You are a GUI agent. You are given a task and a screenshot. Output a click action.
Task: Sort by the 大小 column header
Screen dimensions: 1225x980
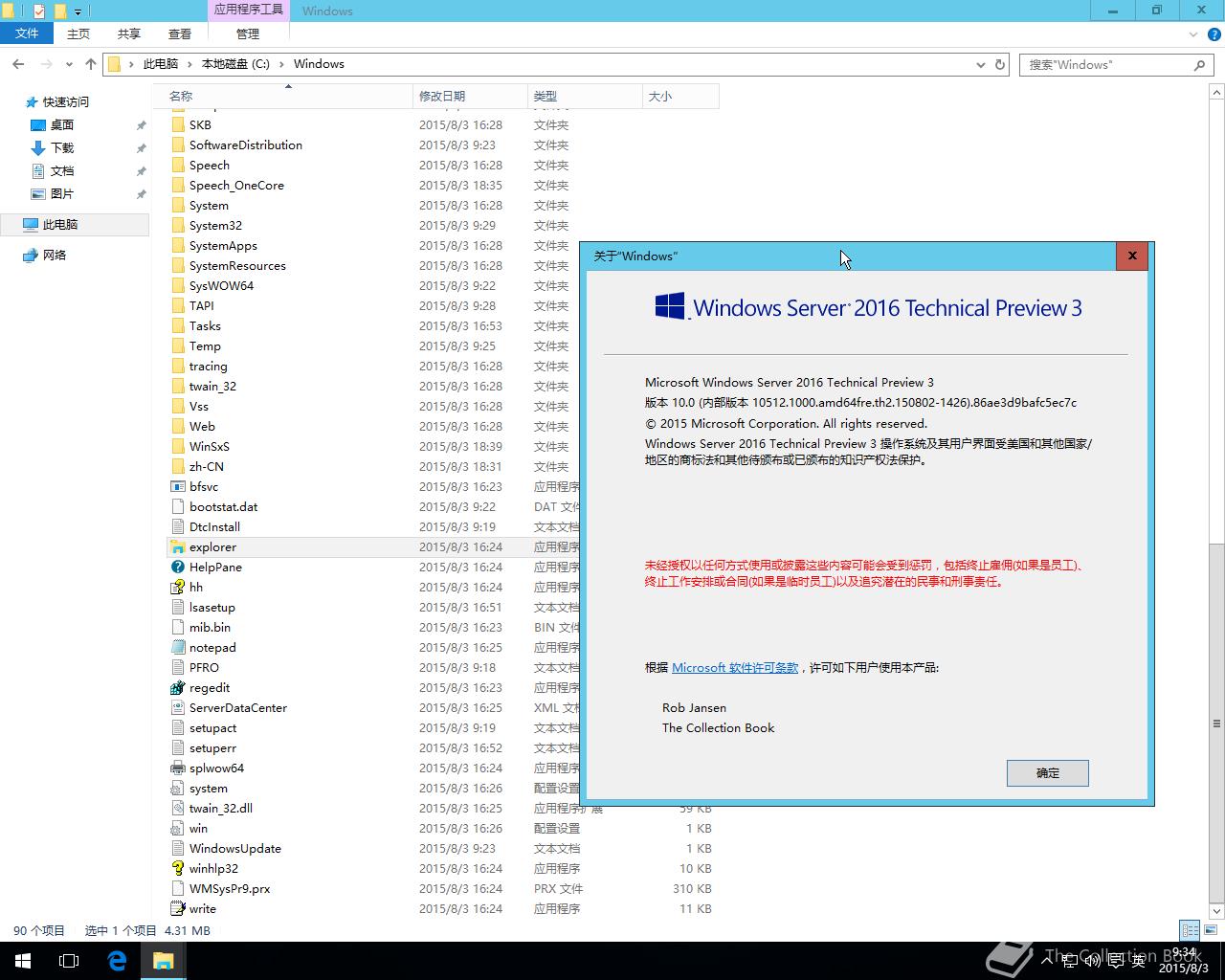tap(680, 96)
